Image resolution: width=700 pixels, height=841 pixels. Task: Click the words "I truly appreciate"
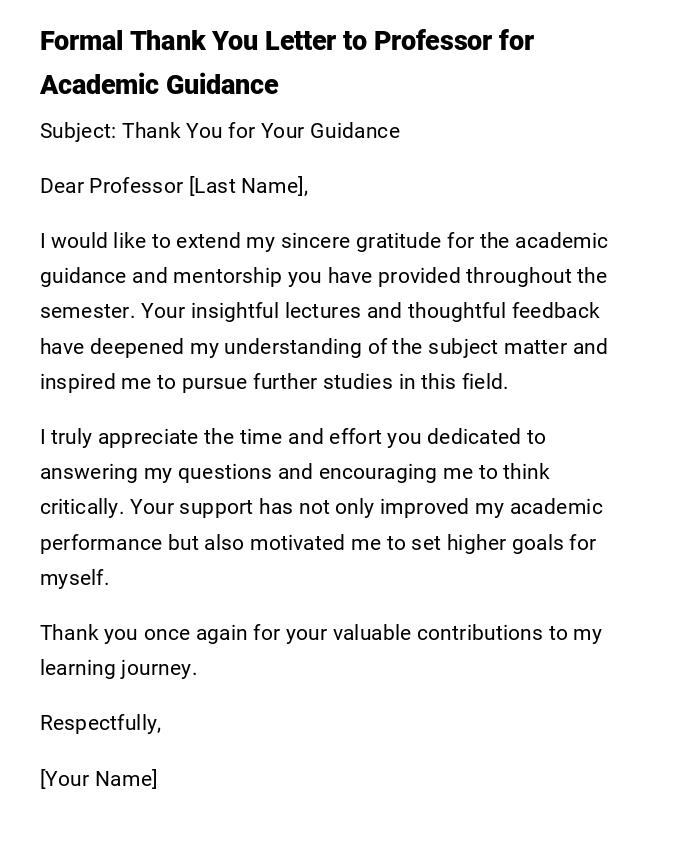click(118, 437)
